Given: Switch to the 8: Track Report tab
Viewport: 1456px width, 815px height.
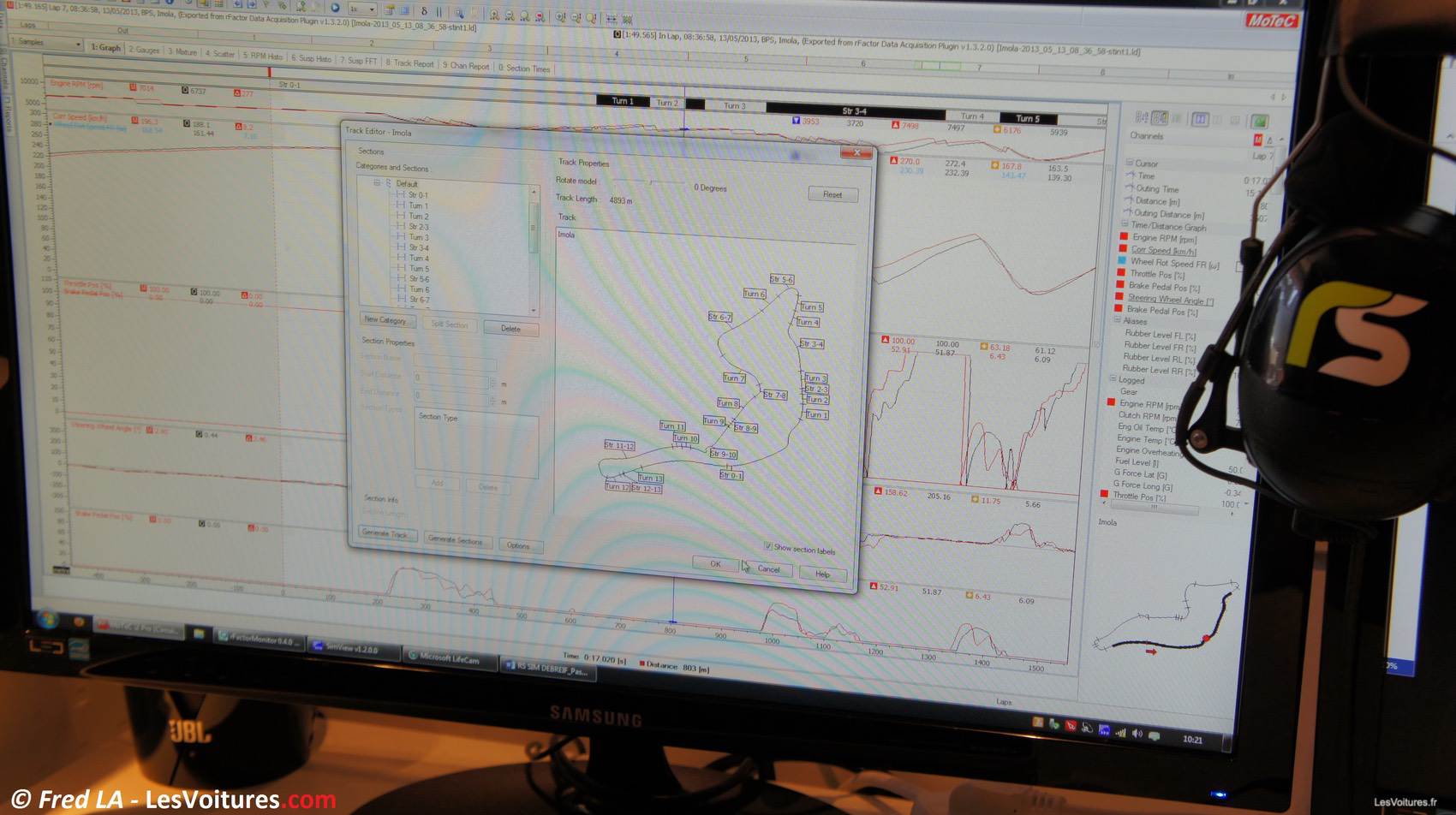Looking at the screenshot, I should click(409, 62).
